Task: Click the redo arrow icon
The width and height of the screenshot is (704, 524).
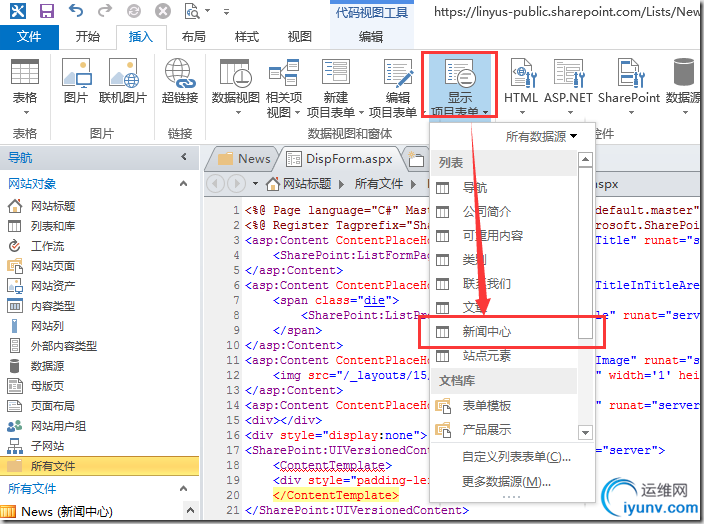Action: (x=105, y=10)
